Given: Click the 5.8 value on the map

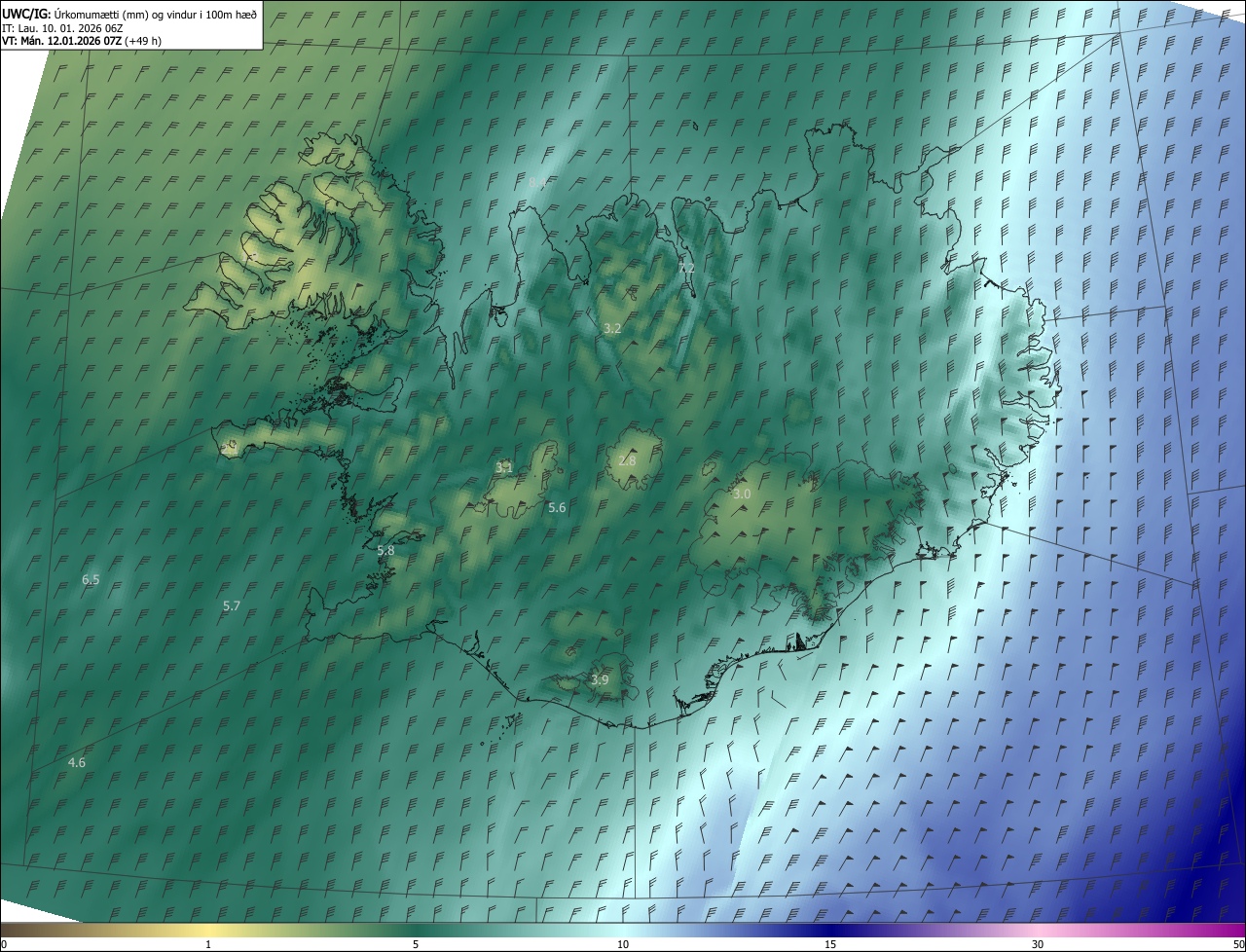Looking at the screenshot, I should (x=386, y=550).
